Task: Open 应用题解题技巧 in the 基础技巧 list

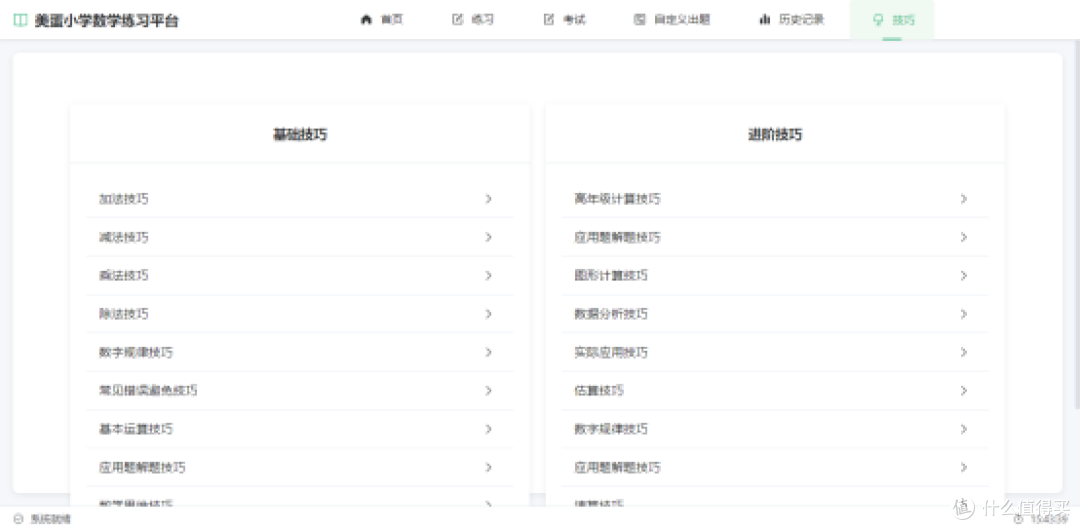Action: click(x=300, y=467)
